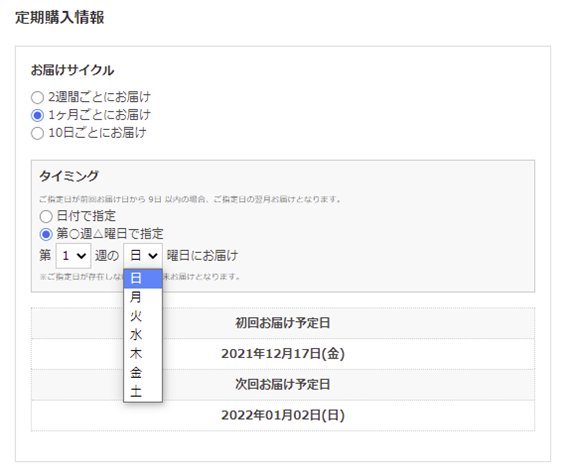Click the 次回お届け予定日 header row
Screen dimensions: 567x473
click(x=283, y=384)
